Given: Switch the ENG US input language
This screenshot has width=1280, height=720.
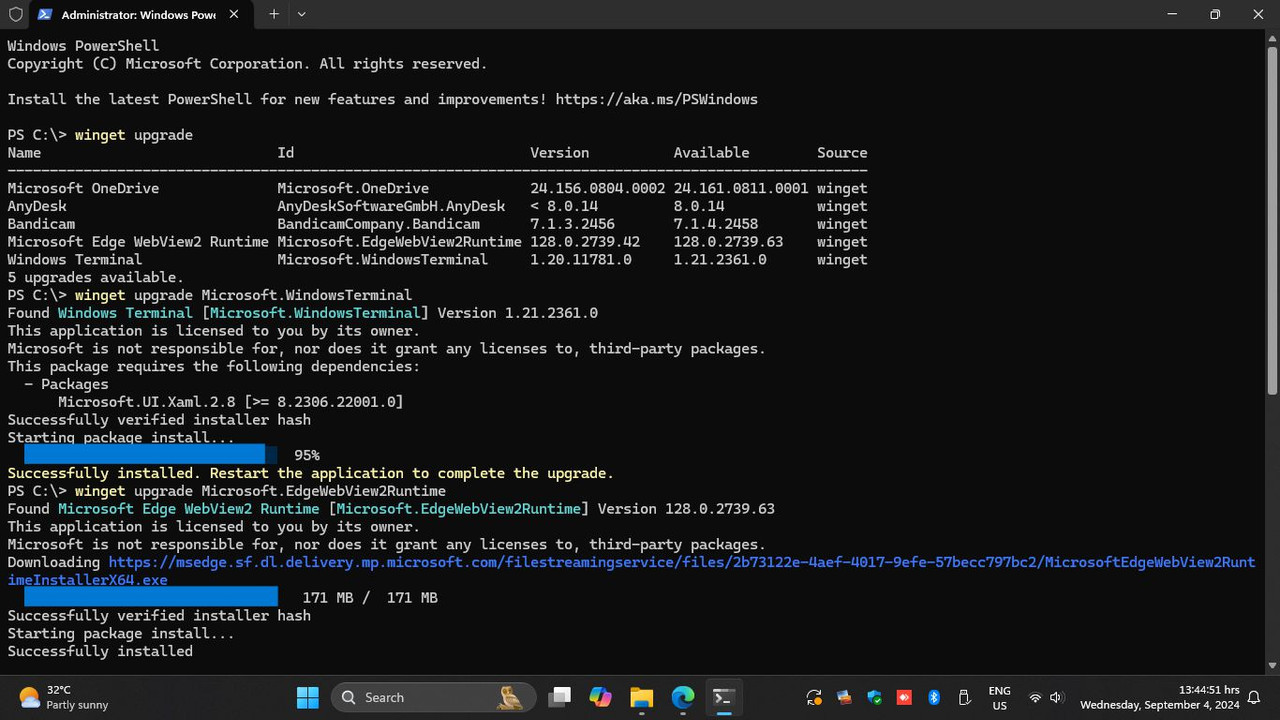Looking at the screenshot, I should [x=999, y=697].
